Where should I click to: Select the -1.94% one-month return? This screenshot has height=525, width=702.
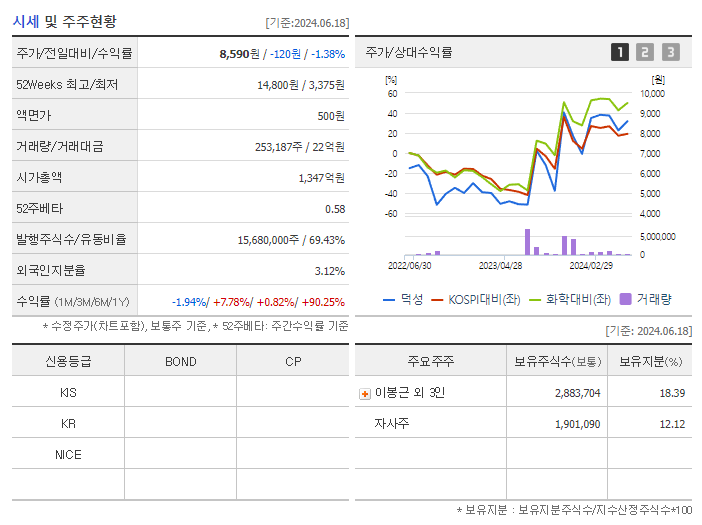pos(189,302)
